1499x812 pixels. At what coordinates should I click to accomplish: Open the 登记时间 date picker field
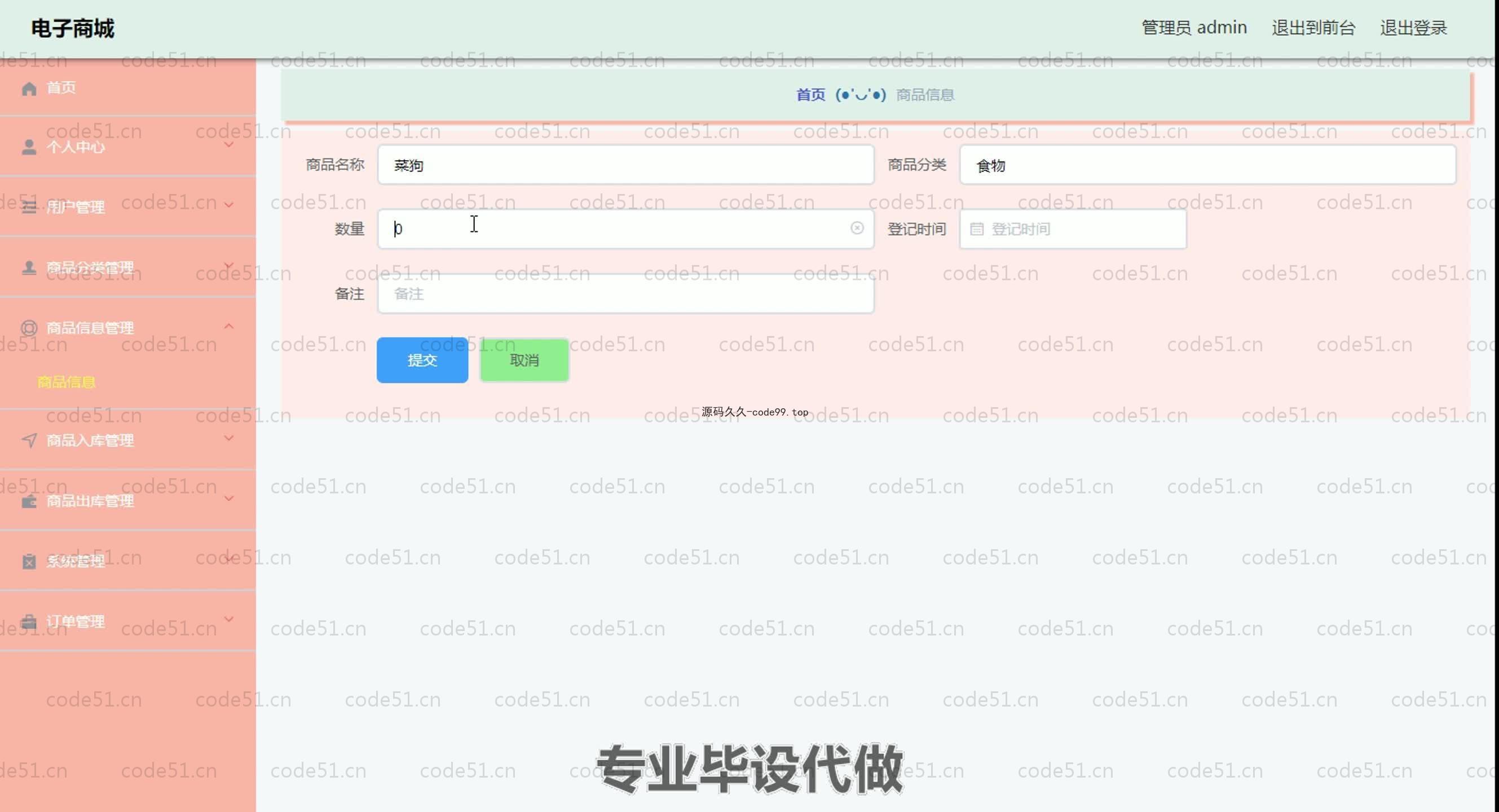click(1073, 229)
